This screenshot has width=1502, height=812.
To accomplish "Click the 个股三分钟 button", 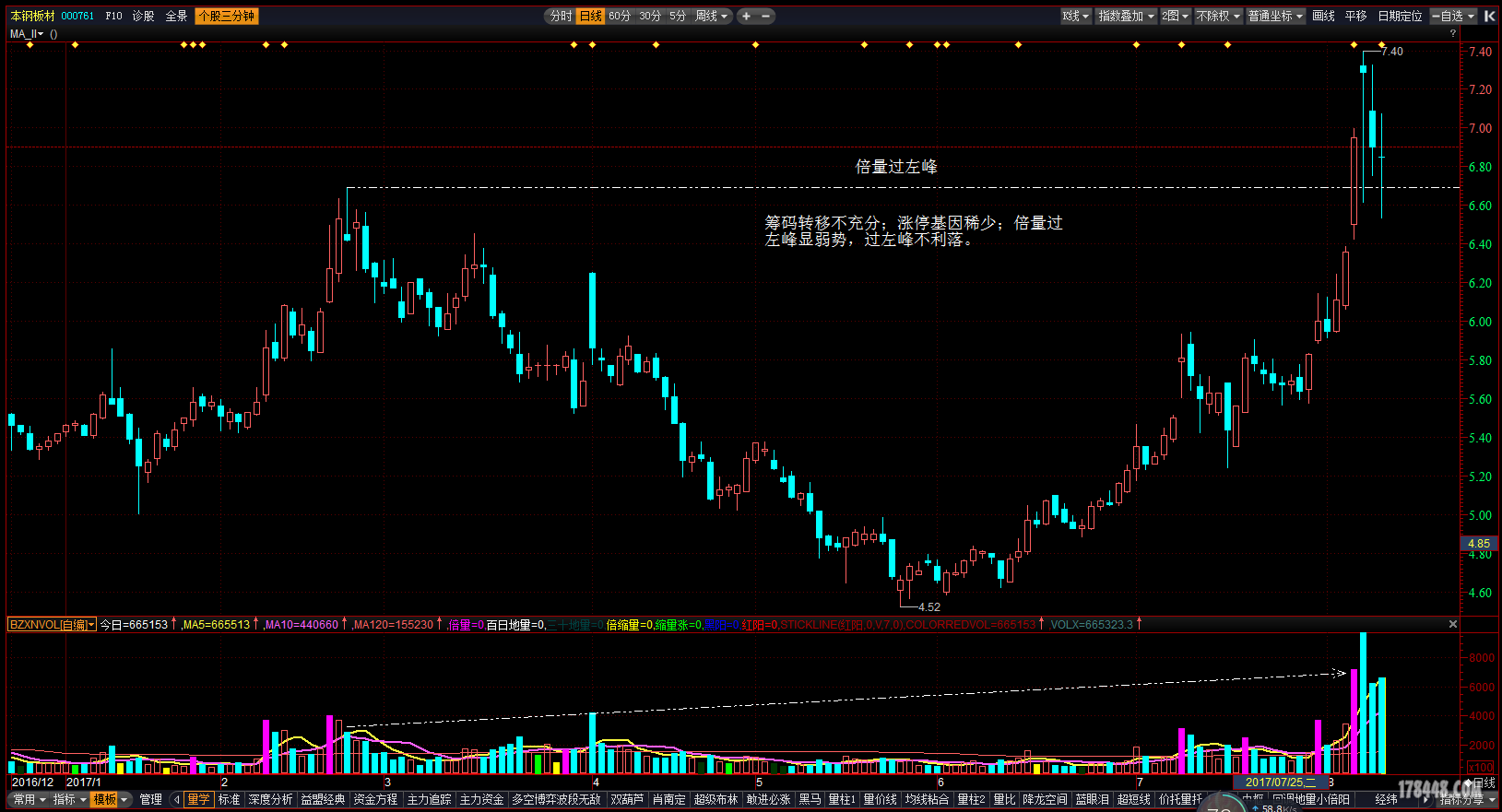I will pos(226,16).
